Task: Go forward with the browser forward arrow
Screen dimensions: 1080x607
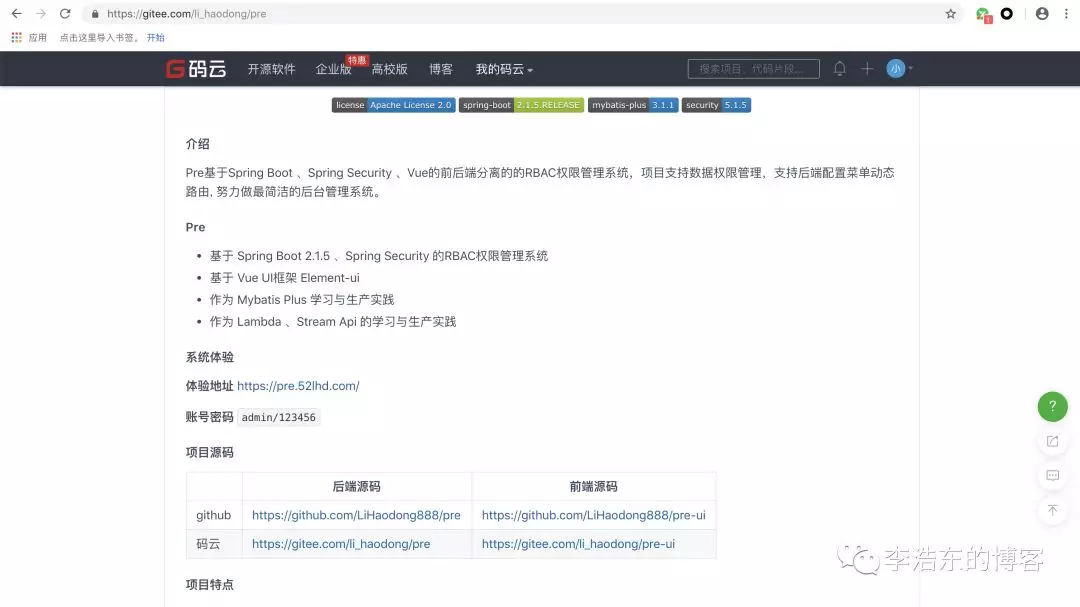Action: 41,14
